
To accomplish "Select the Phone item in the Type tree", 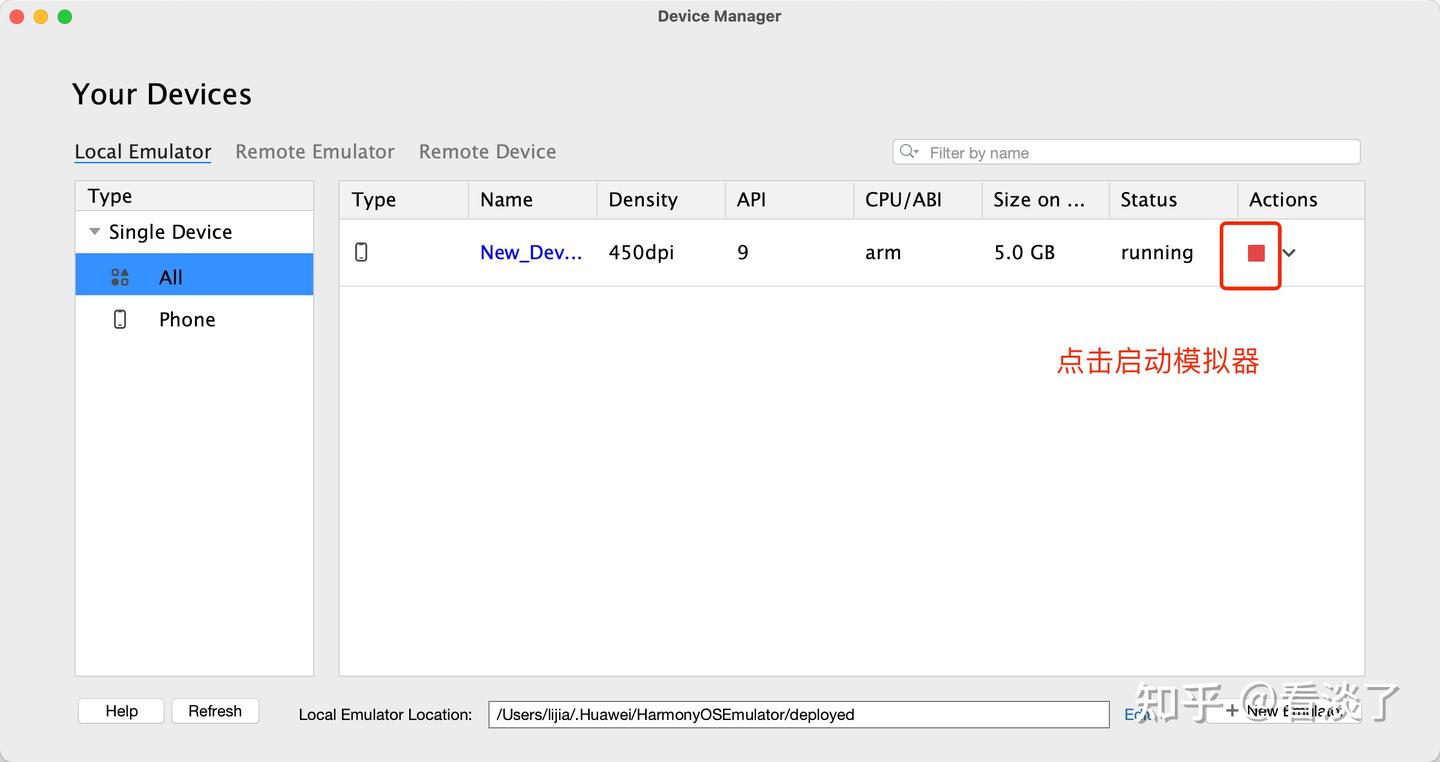I will click(x=186, y=318).
